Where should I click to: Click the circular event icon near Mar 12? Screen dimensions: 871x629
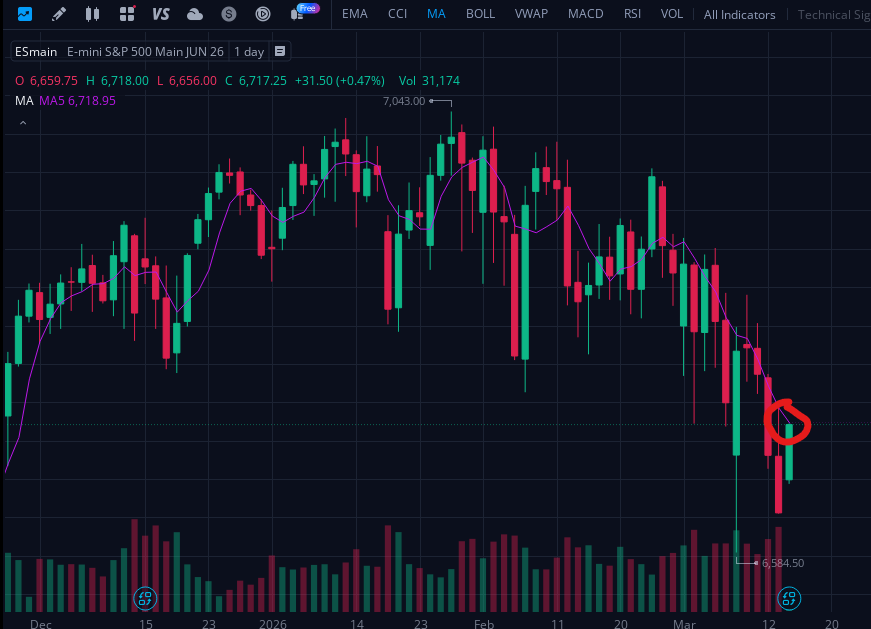point(789,598)
